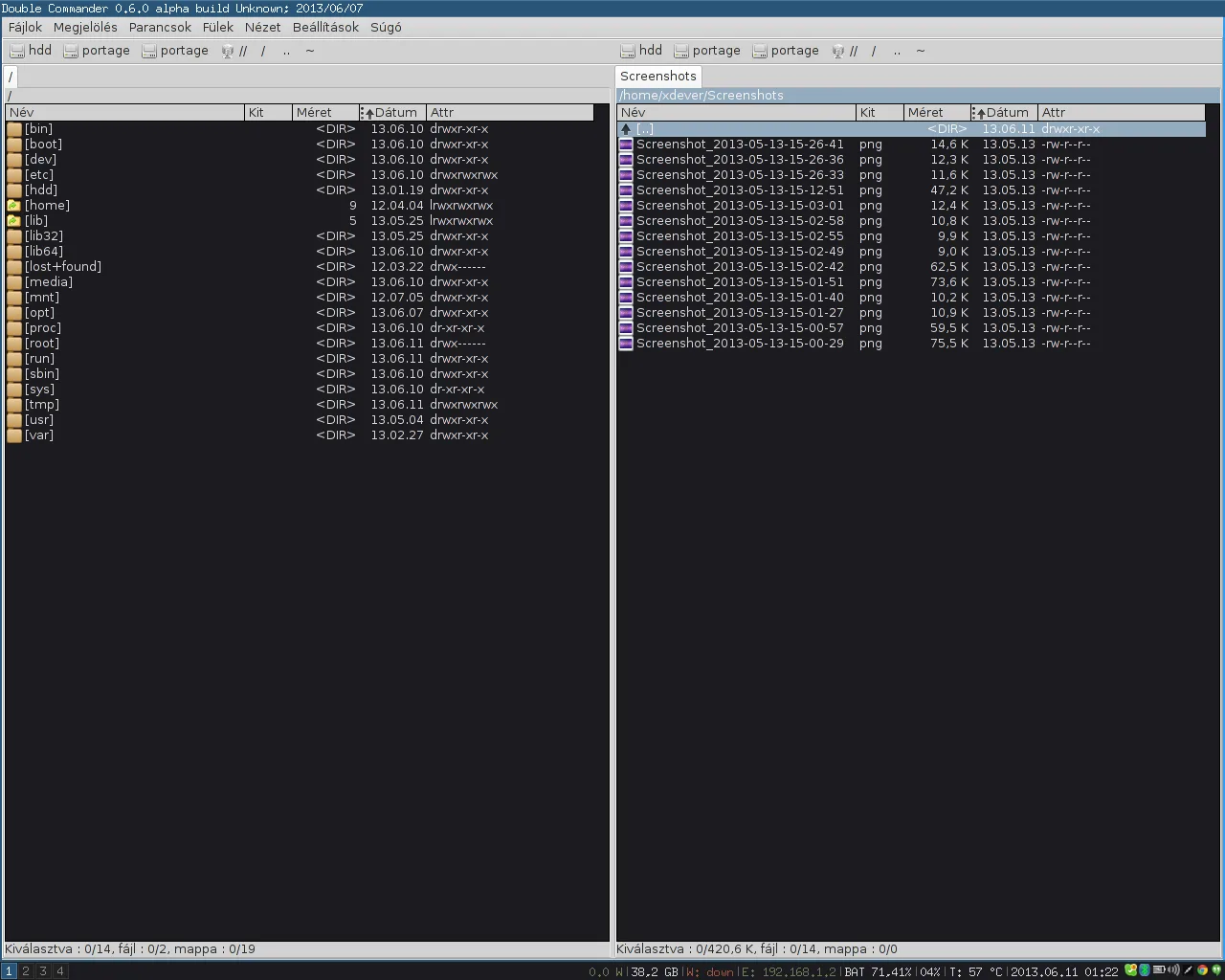The image size is (1225, 980).
Task: Click the /home/xdever/Screenshots path bar
Action: 918,96
